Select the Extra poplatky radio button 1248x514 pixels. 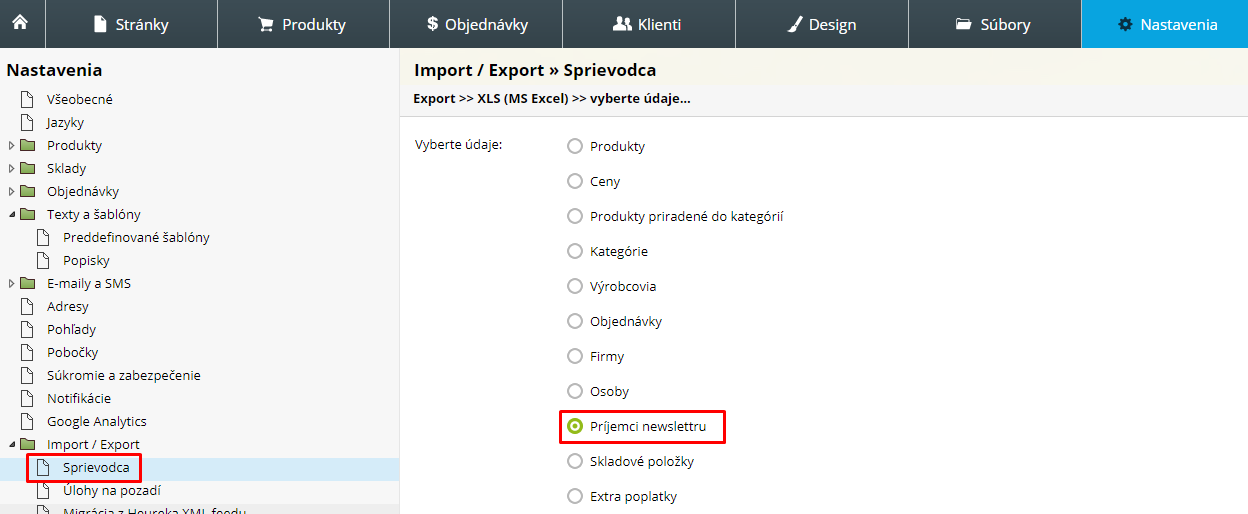coord(575,496)
